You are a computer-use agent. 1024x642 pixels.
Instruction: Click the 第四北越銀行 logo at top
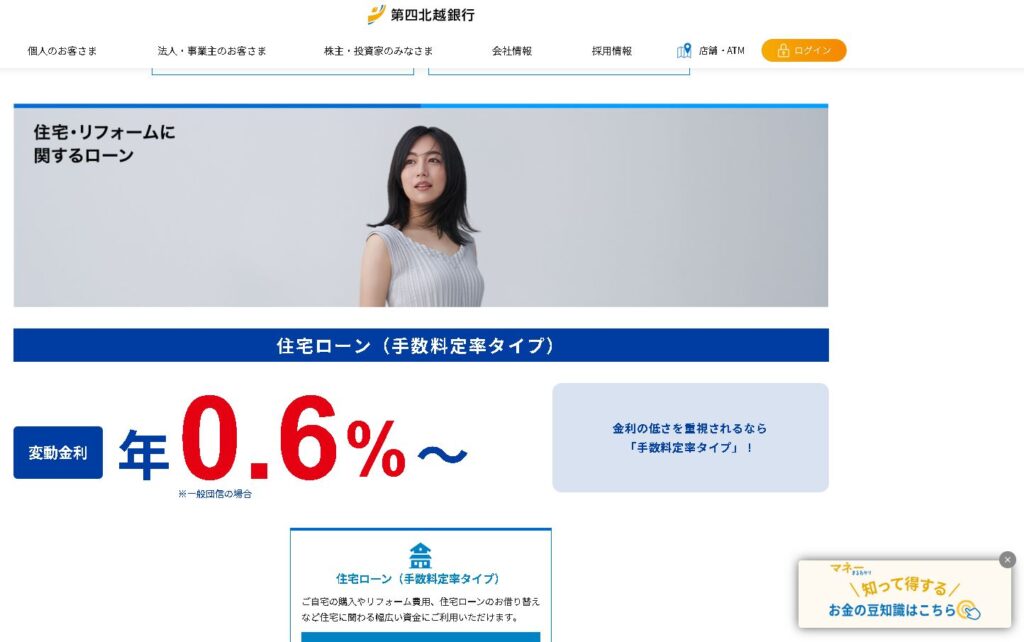[x=421, y=14]
